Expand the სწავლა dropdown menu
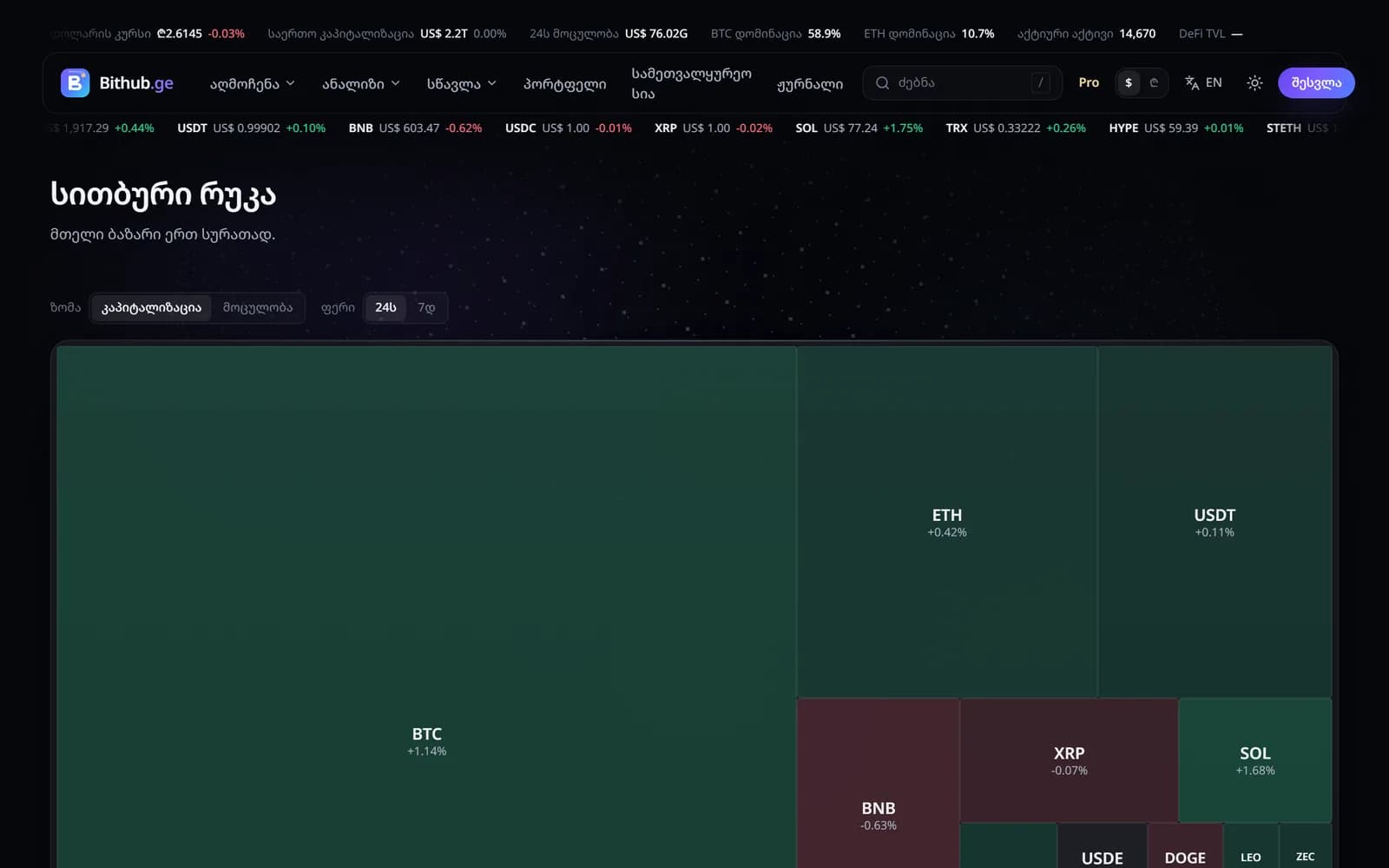Screen dimensions: 1389x868 461,83
